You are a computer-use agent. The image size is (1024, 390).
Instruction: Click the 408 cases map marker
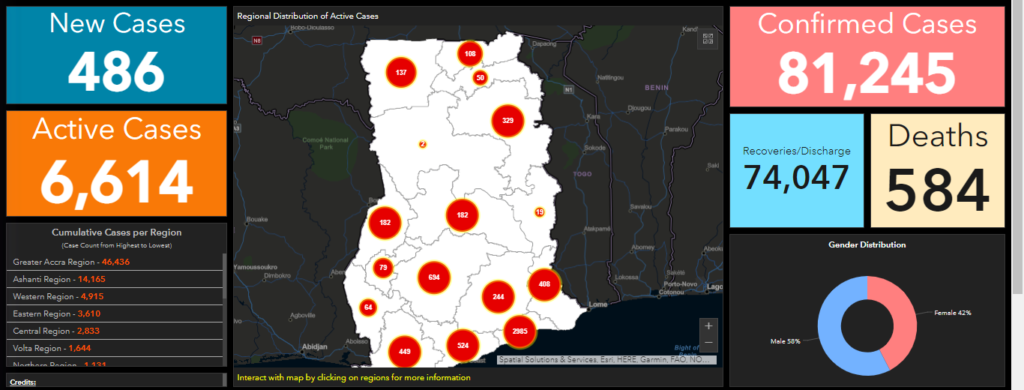point(544,284)
